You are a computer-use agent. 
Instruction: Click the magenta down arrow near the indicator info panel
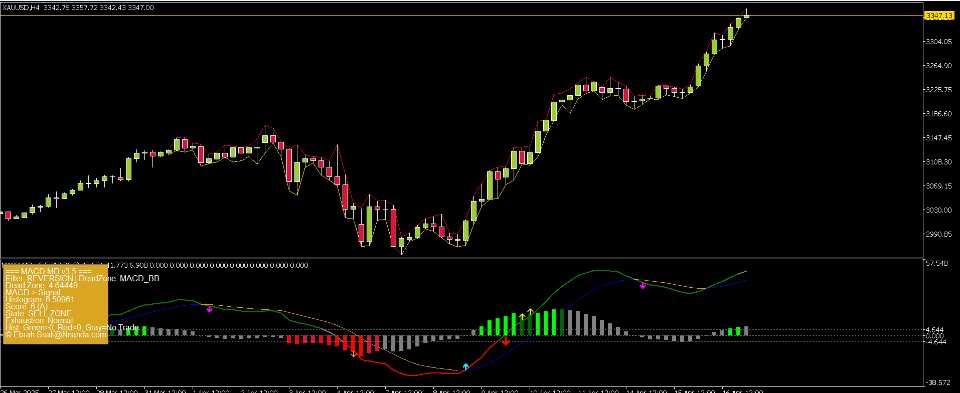click(209, 309)
